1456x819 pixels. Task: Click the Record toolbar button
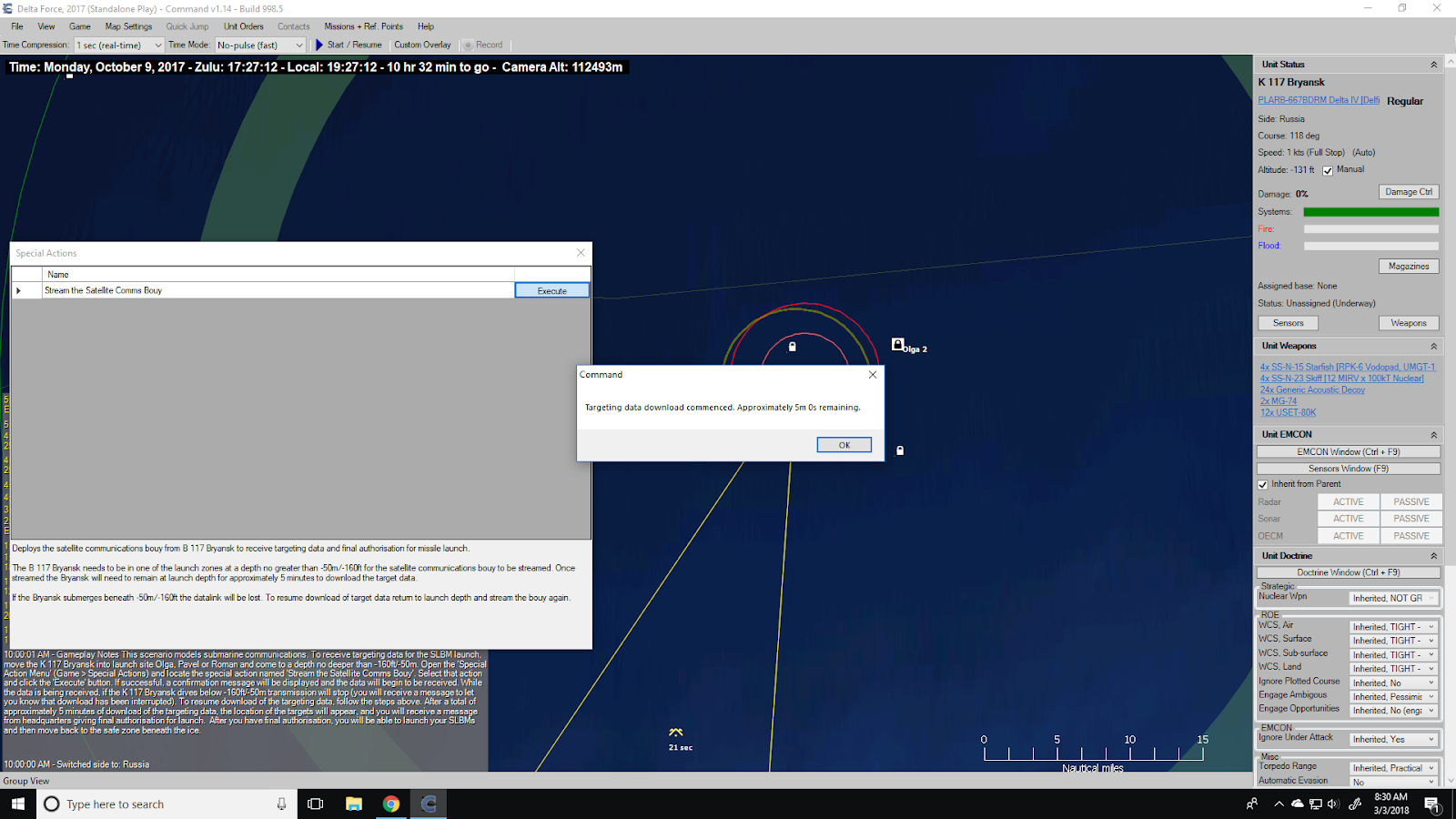483,45
